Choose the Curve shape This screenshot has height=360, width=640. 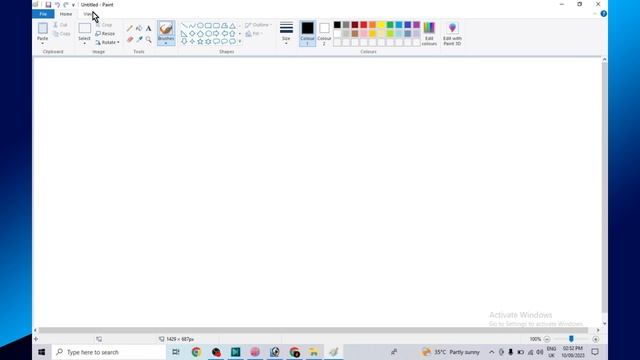click(x=192, y=25)
